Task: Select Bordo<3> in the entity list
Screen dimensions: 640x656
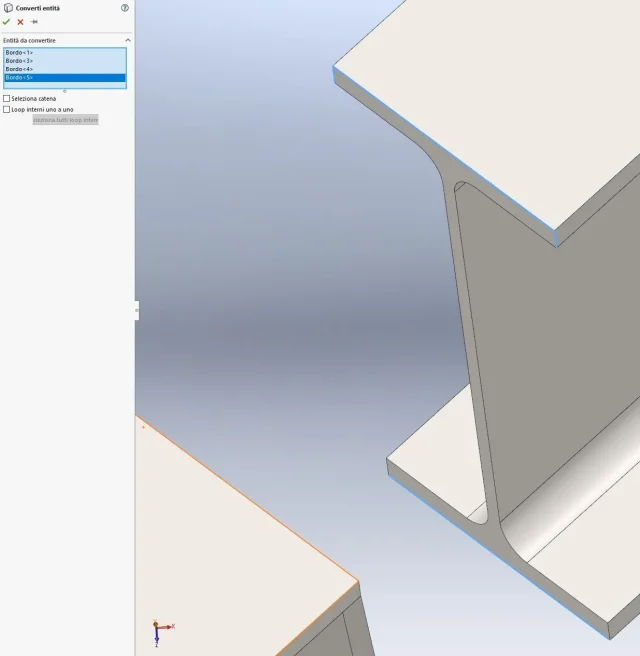Action: pyautogui.click(x=65, y=61)
